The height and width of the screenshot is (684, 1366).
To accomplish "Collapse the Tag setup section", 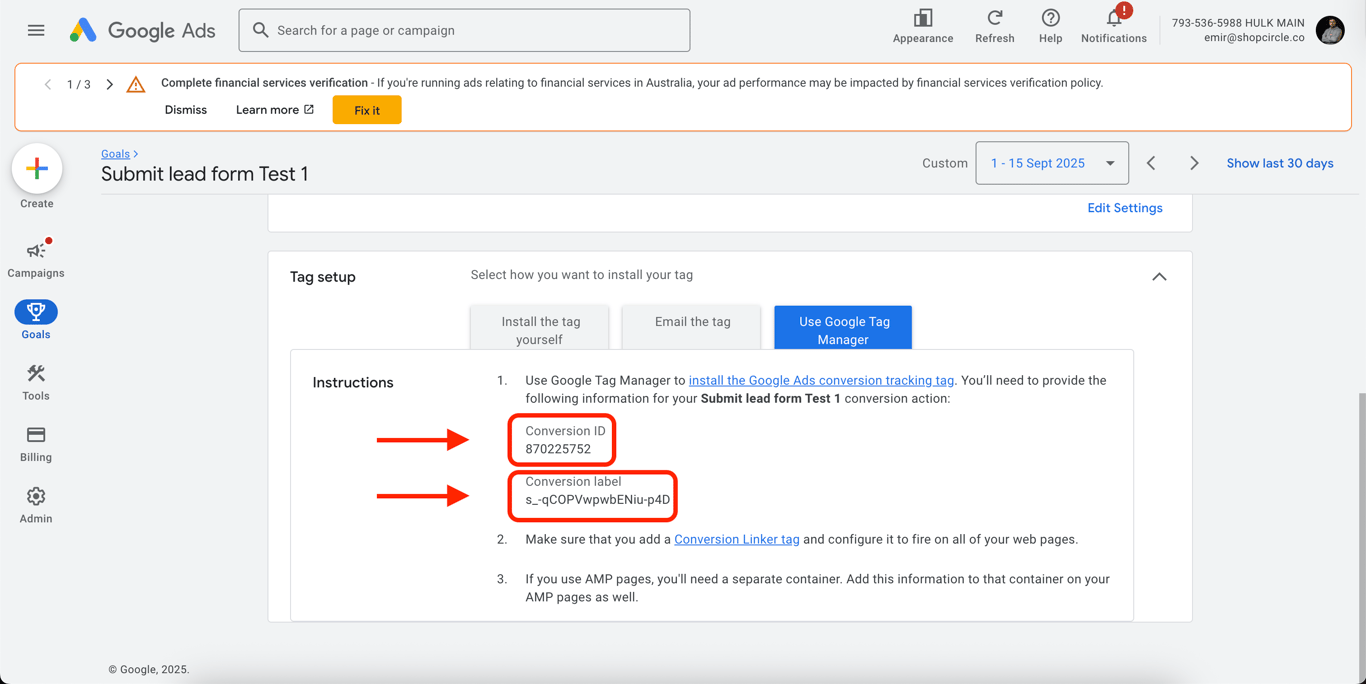I will point(1159,277).
